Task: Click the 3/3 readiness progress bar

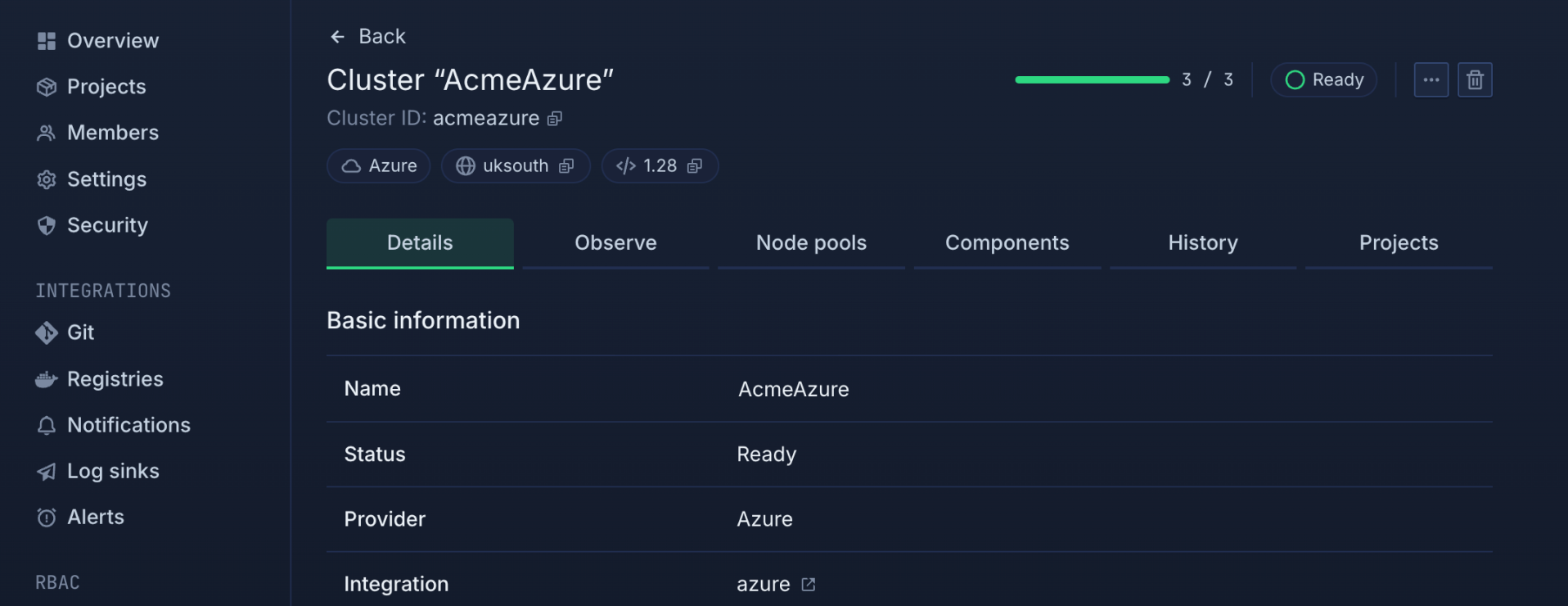Action: pyautogui.click(x=1092, y=79)
